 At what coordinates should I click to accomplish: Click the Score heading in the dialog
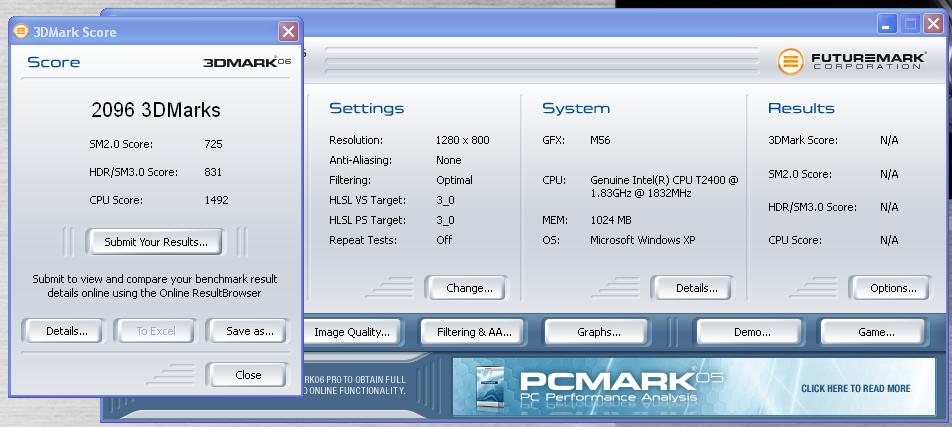click(53, 62)
